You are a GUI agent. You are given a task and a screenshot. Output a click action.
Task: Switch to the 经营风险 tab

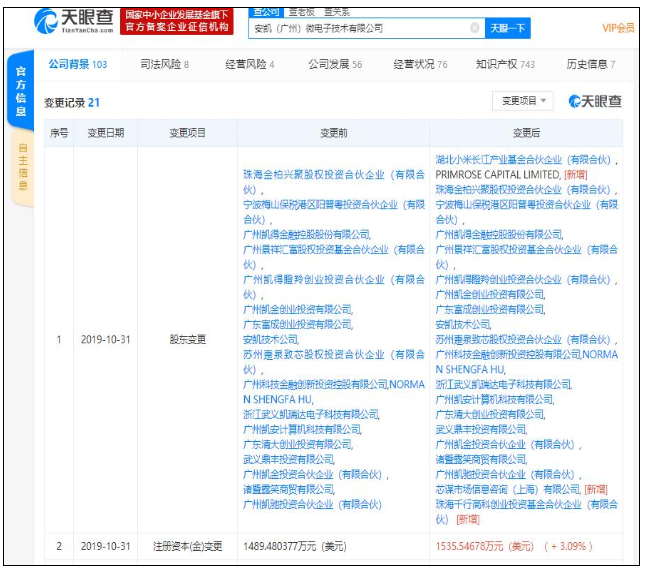250,65
